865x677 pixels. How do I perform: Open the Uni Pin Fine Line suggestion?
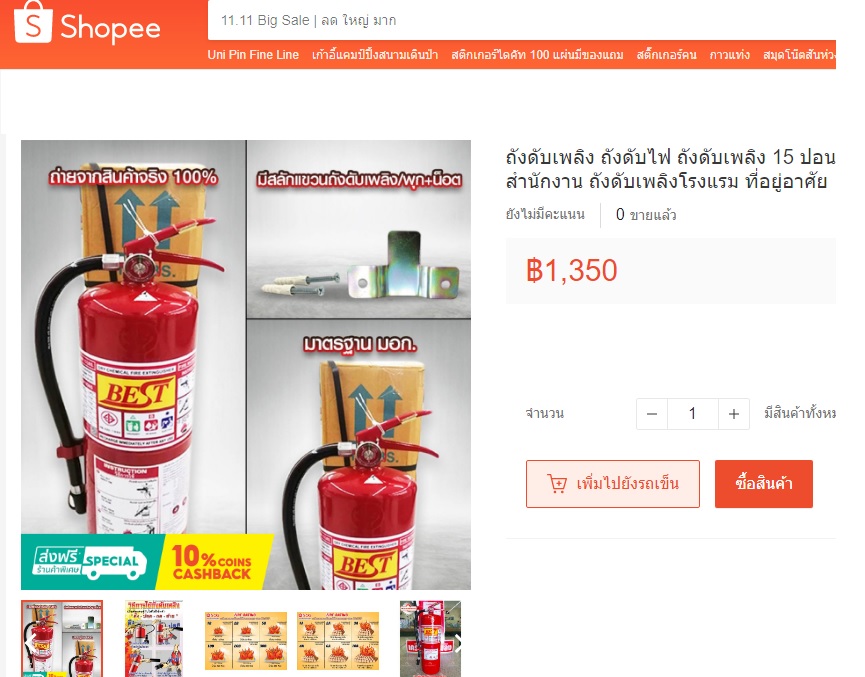[x=253, y=55]
